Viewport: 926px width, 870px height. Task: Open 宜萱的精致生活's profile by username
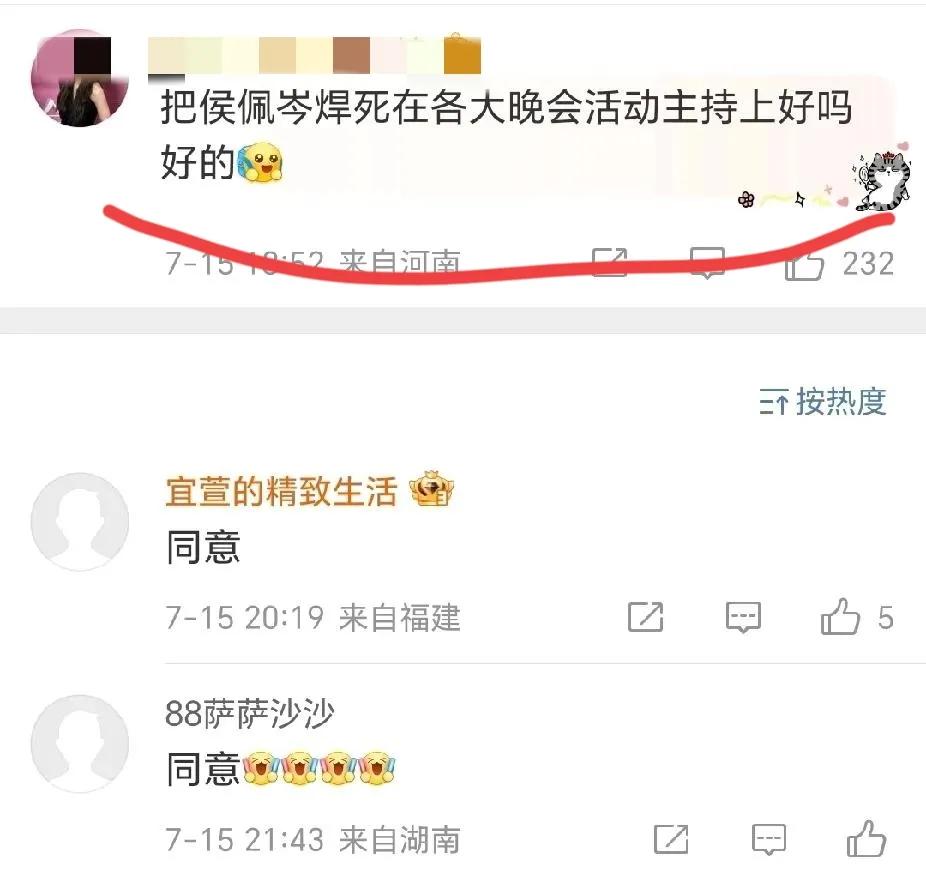(x=281, y=491)
